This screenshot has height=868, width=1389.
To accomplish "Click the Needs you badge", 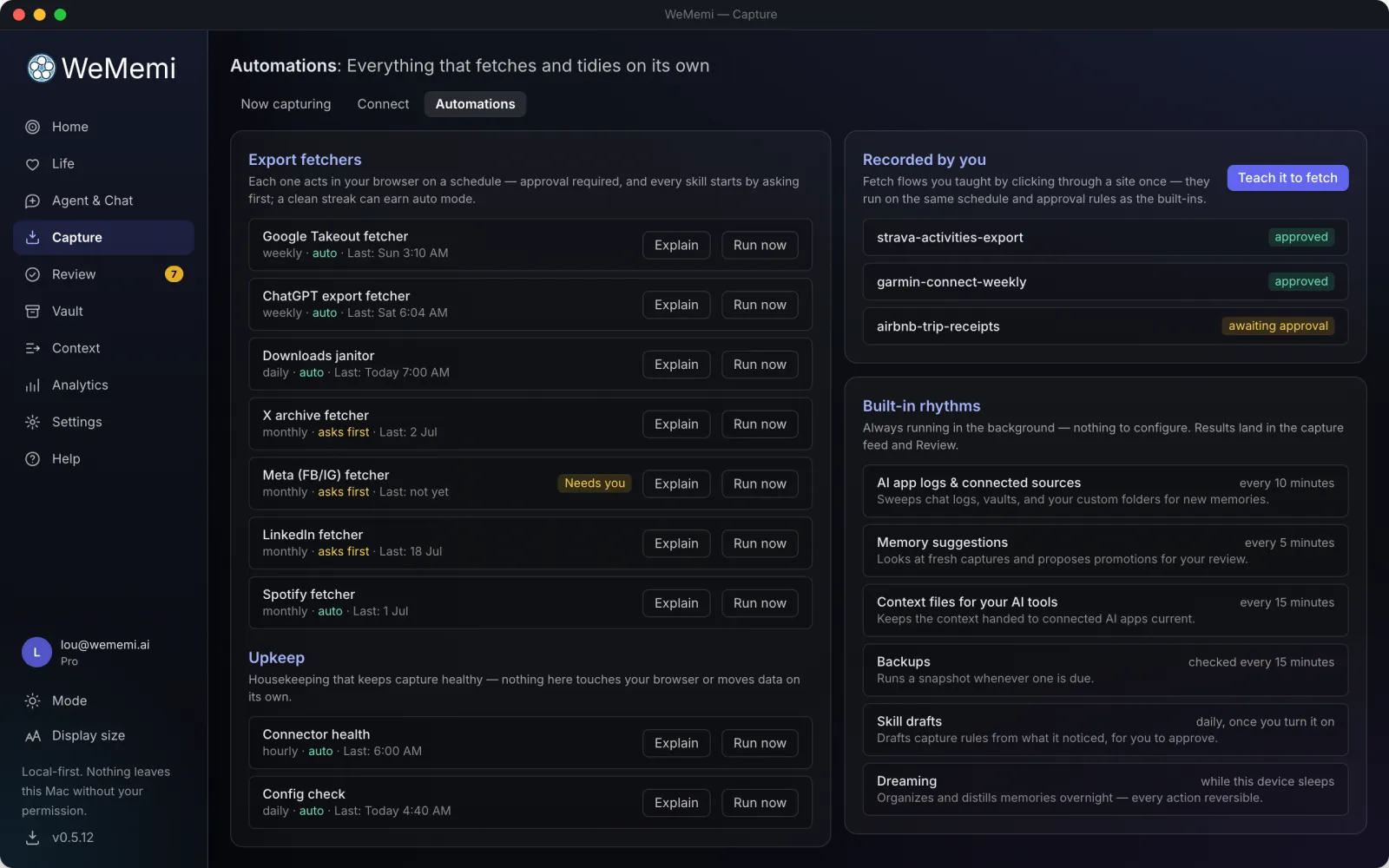I will (x=595, y=483).
